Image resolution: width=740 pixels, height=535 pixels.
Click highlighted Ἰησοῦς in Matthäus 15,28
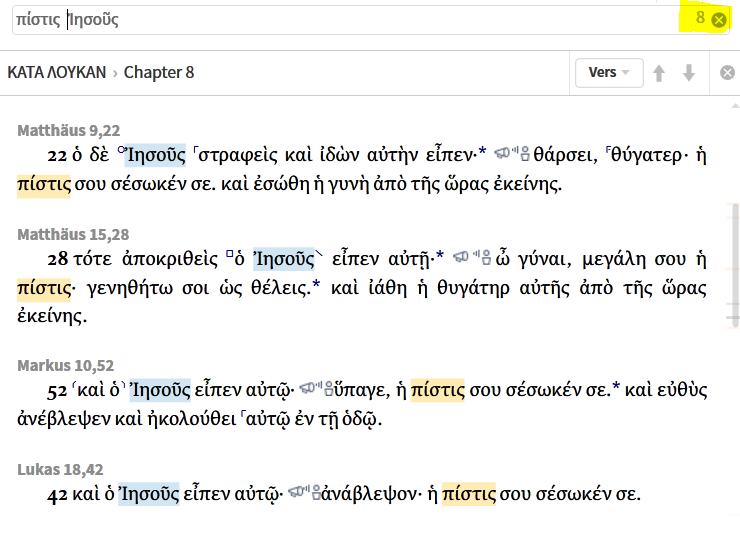[285, 259]
